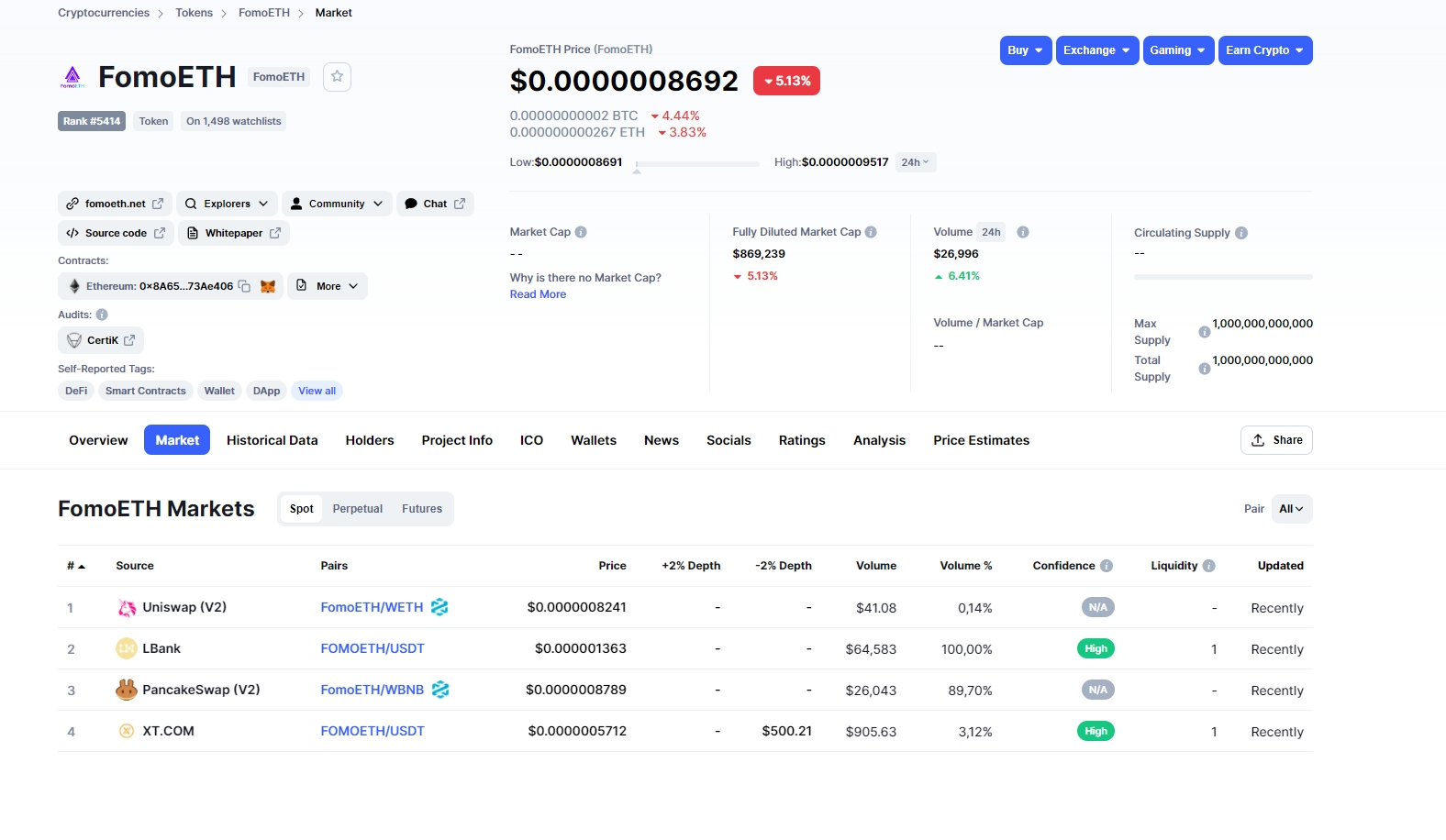Screen dimensions: 1446x840
Task: Add token to MetaMask fox icon
Action: 268,286
